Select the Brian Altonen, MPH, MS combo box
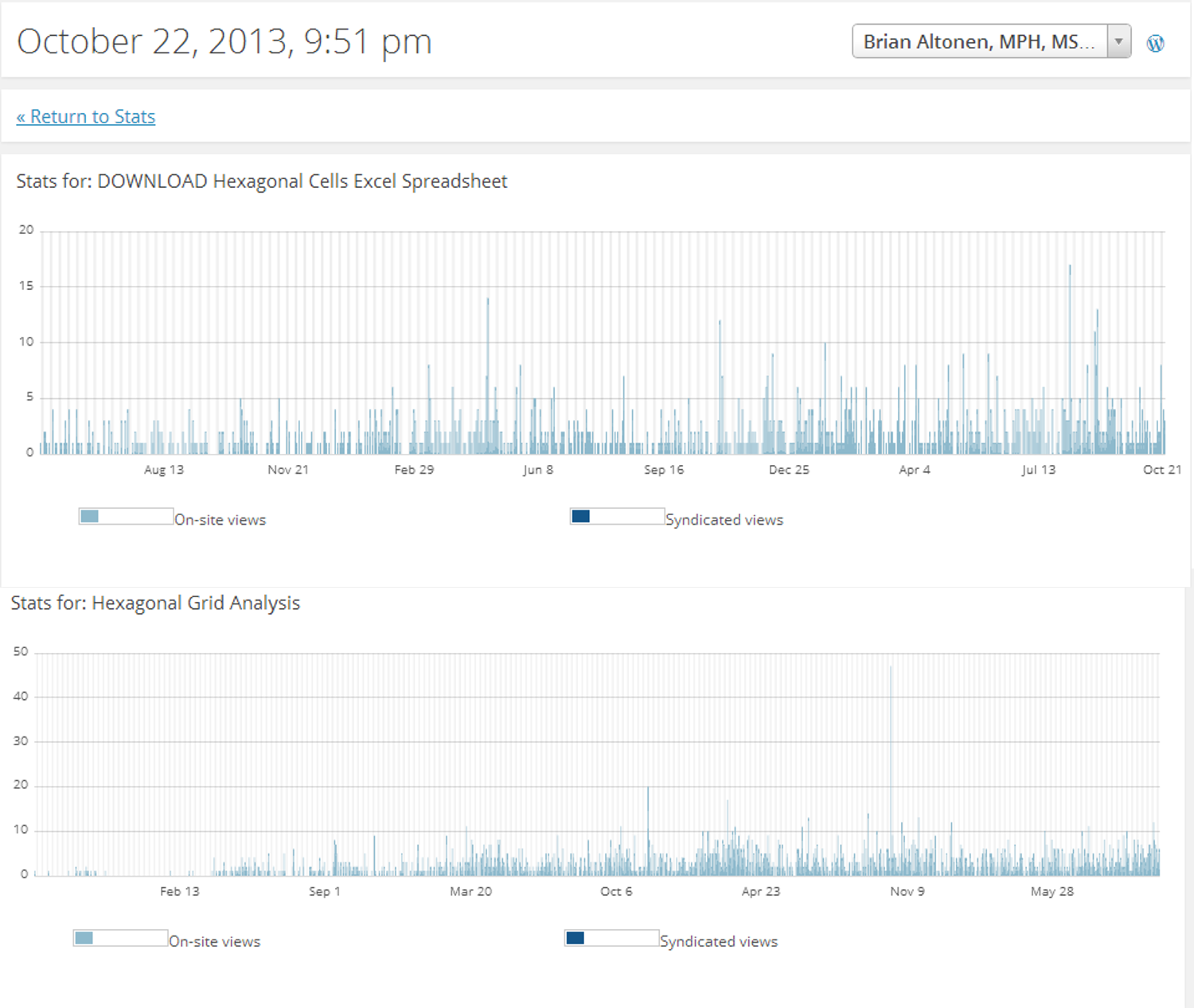The width and height of the screenshot is (1194, 1008). coord(978,41)
